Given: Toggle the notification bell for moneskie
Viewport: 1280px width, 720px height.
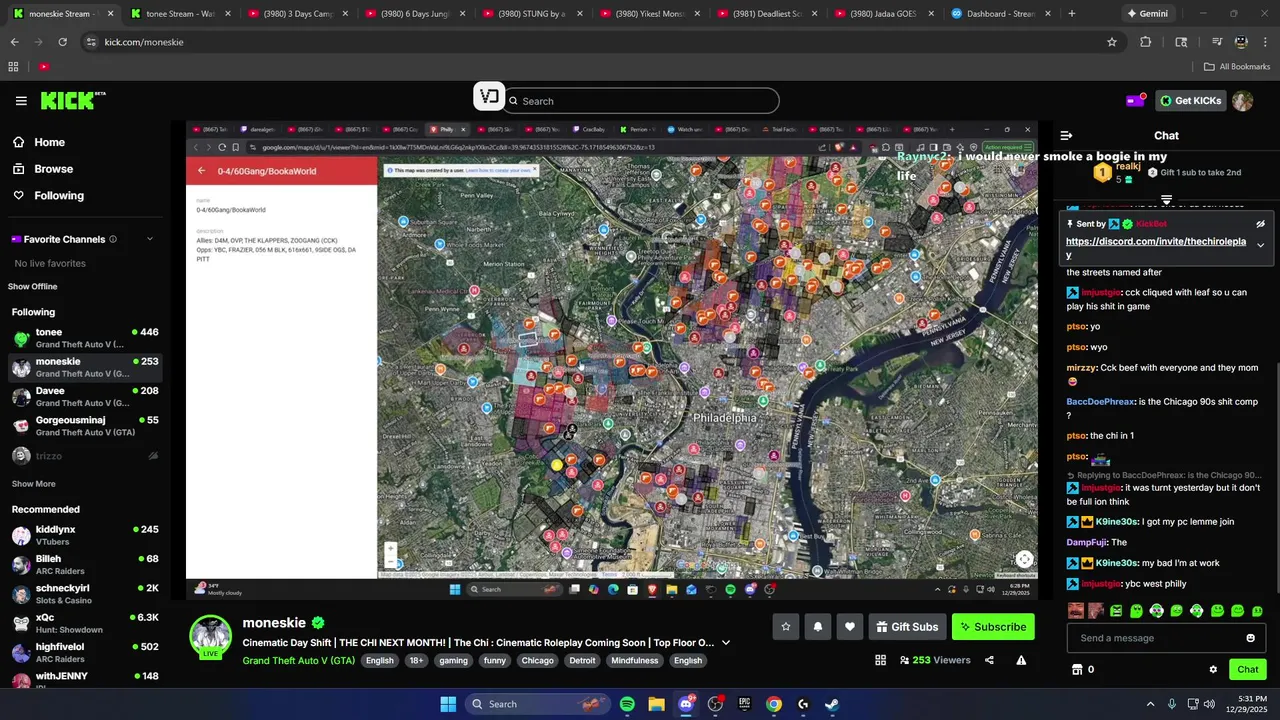Looking at the screenshot, I should click(818, 627).
